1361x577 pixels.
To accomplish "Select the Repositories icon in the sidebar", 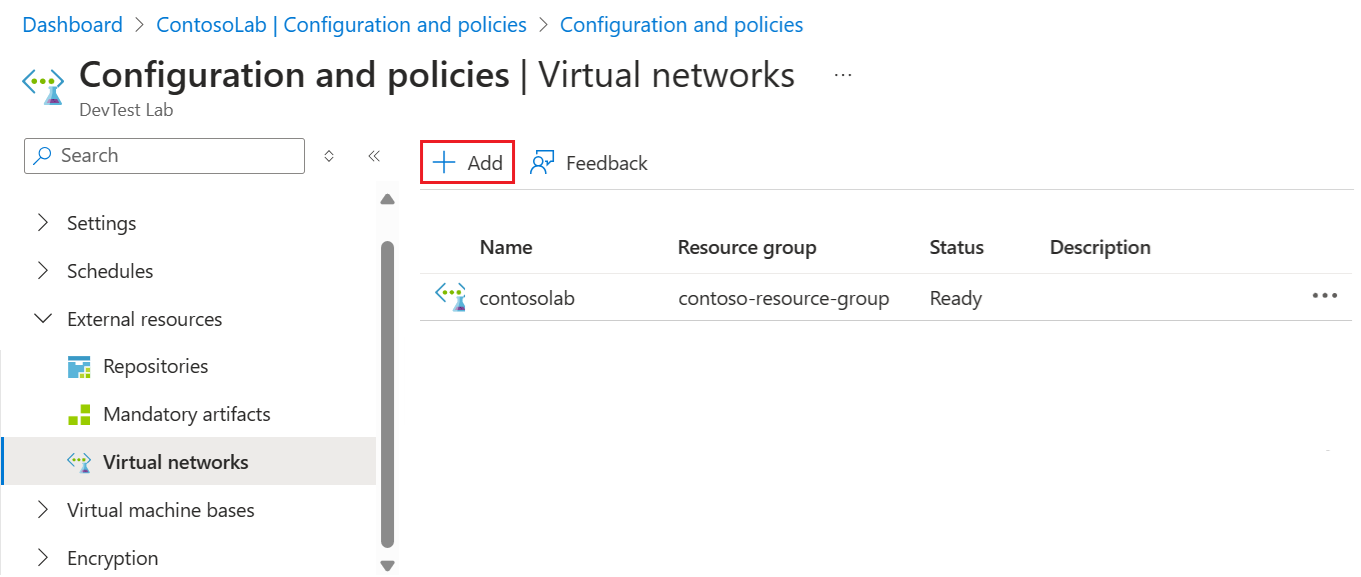I will point(79,366).
